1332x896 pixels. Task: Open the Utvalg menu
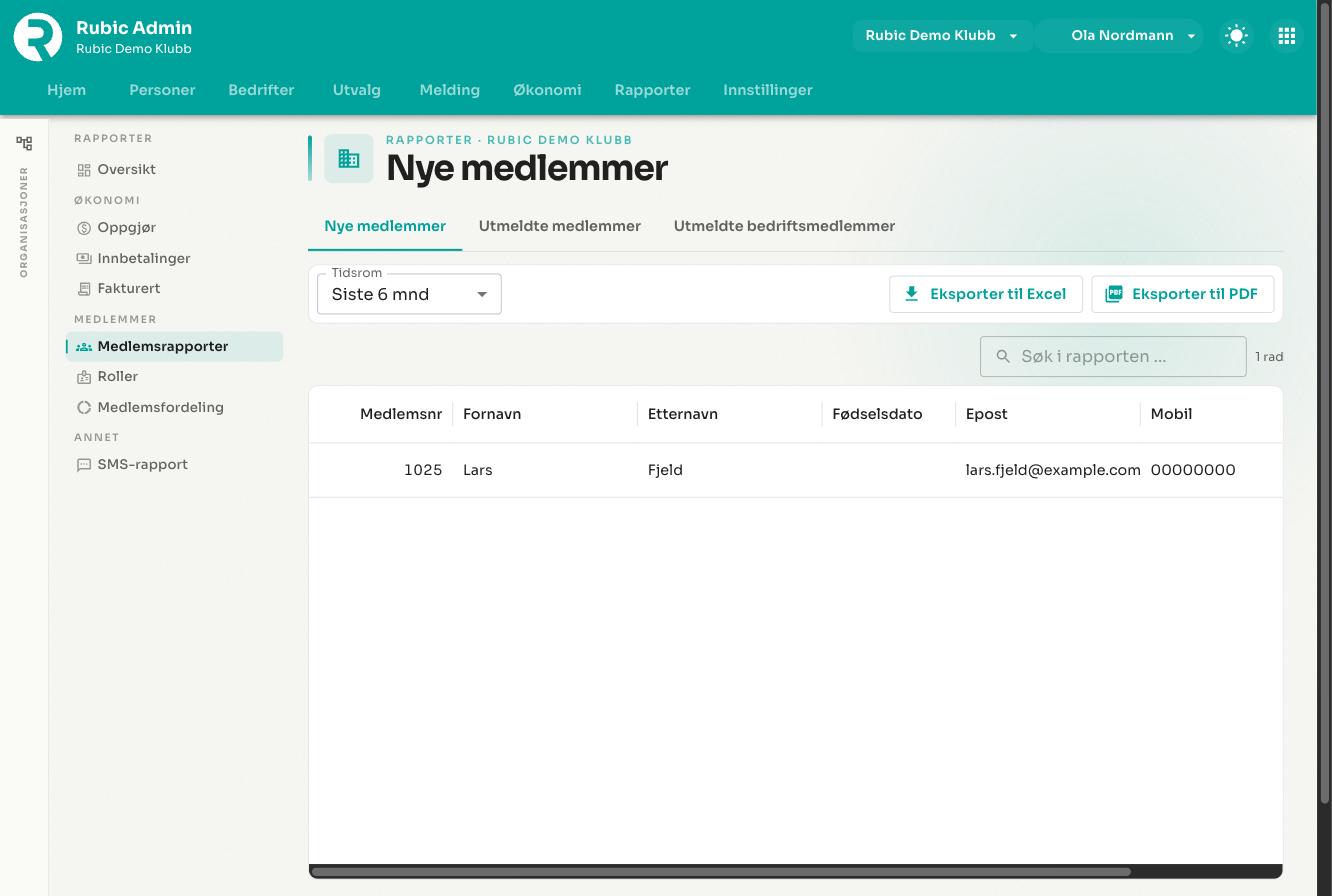357,90
